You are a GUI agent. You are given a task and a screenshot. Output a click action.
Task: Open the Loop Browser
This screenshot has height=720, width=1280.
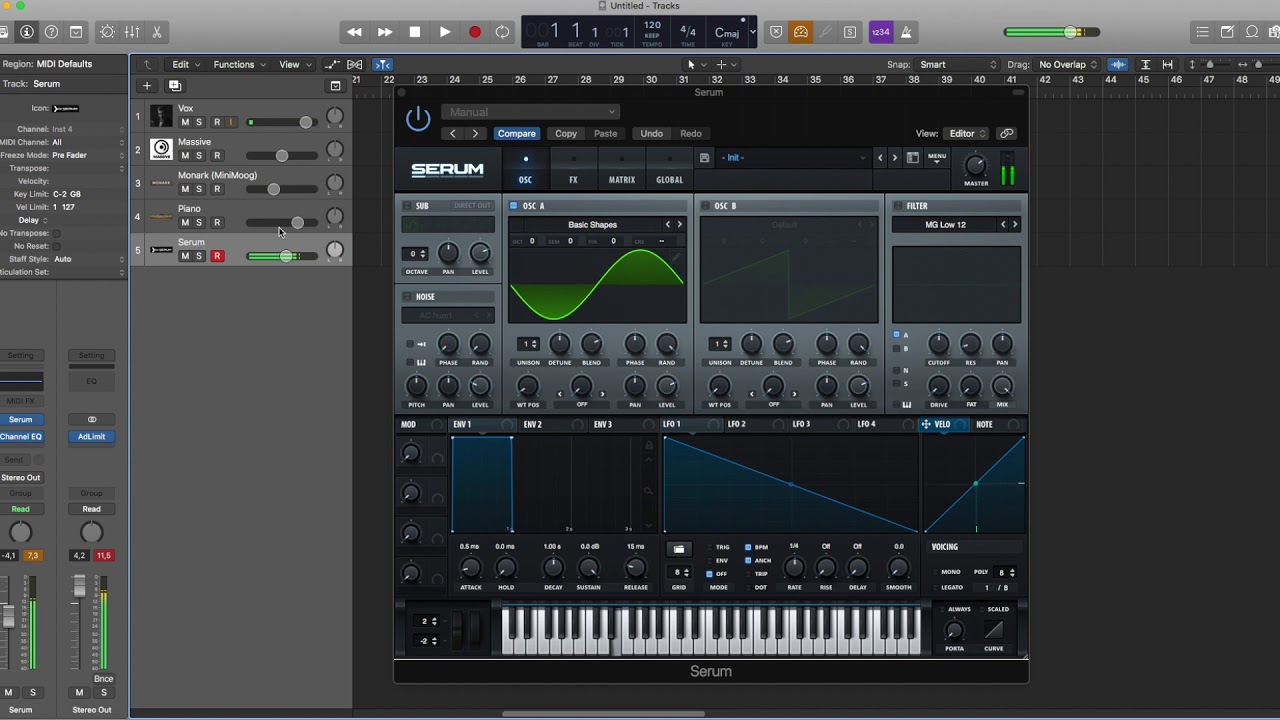tap(1252, 32)
